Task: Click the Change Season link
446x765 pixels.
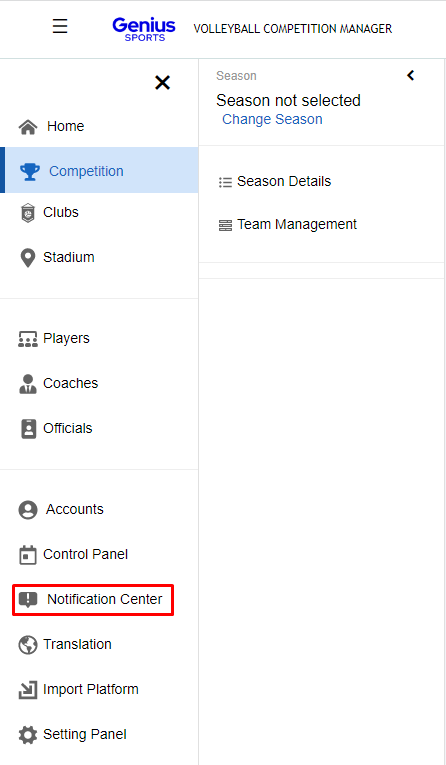Action: (x=272, y=119)
